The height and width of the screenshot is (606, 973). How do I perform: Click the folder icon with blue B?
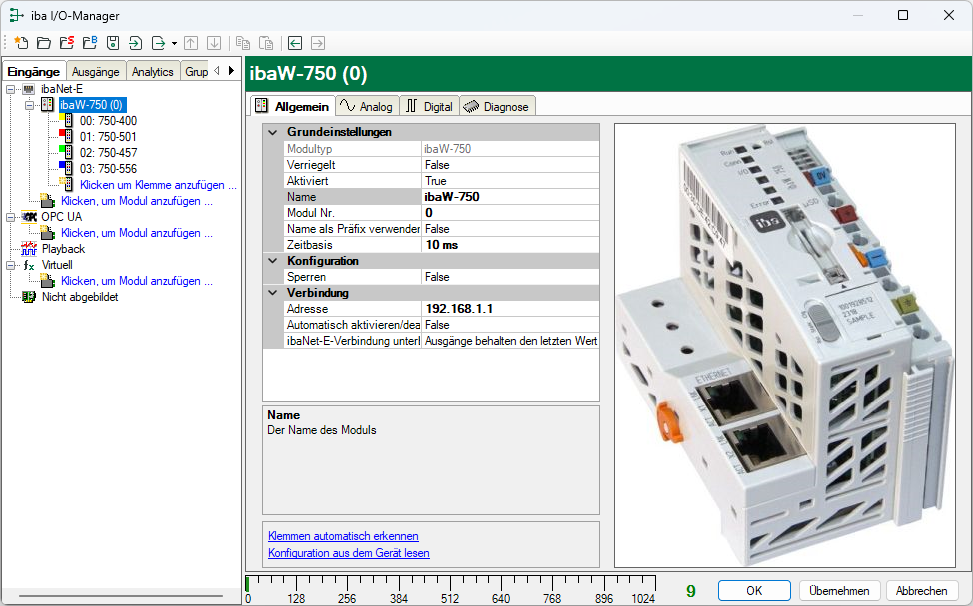pos(89,43)
